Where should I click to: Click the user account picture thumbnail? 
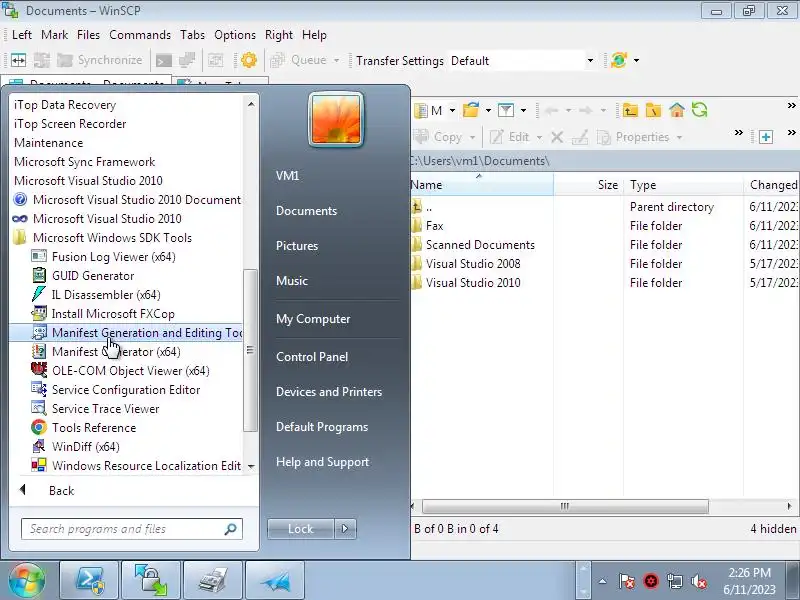click(336, 120)
